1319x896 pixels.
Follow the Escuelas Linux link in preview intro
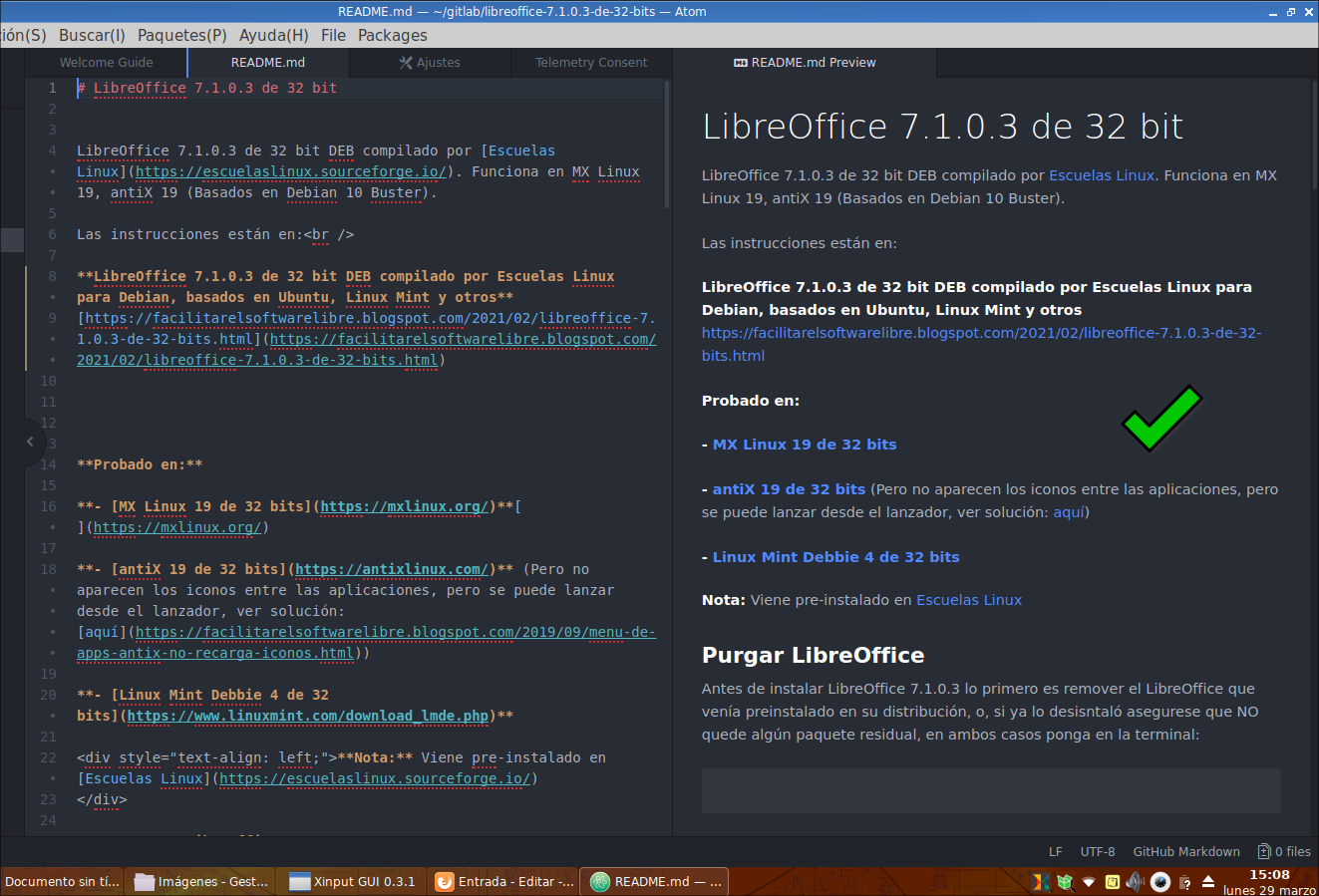click(x=1102, y=175)
